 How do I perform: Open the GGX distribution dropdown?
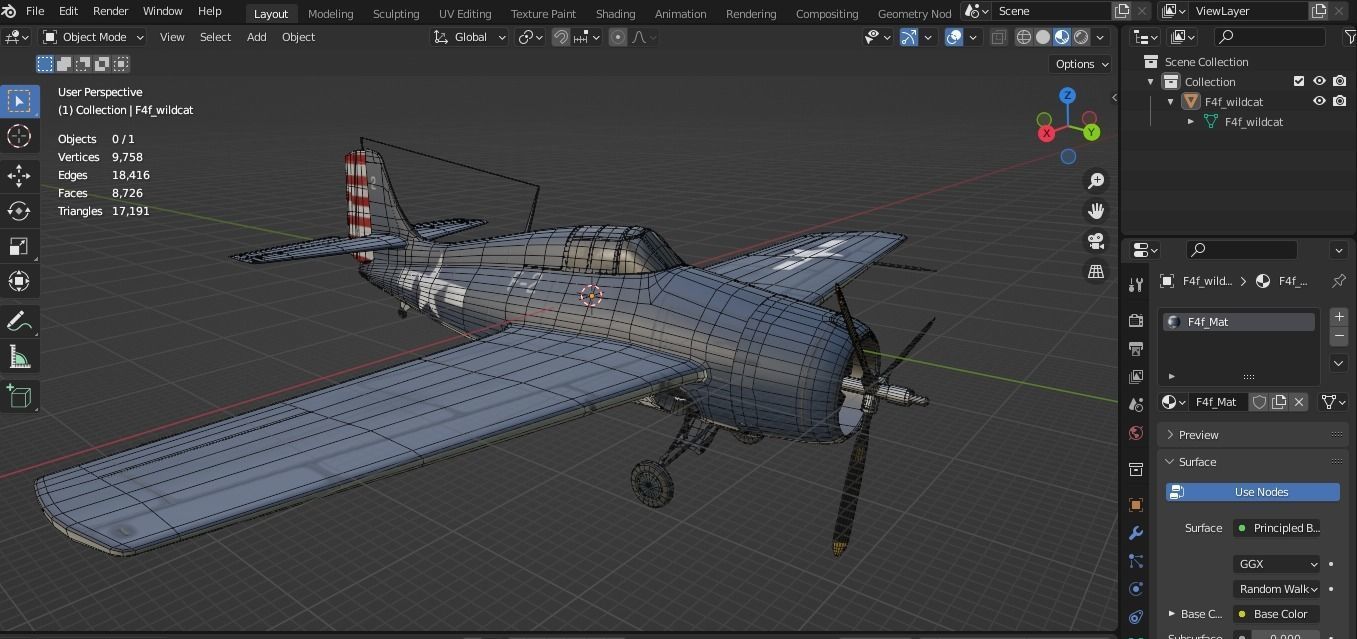[1276, 563]
